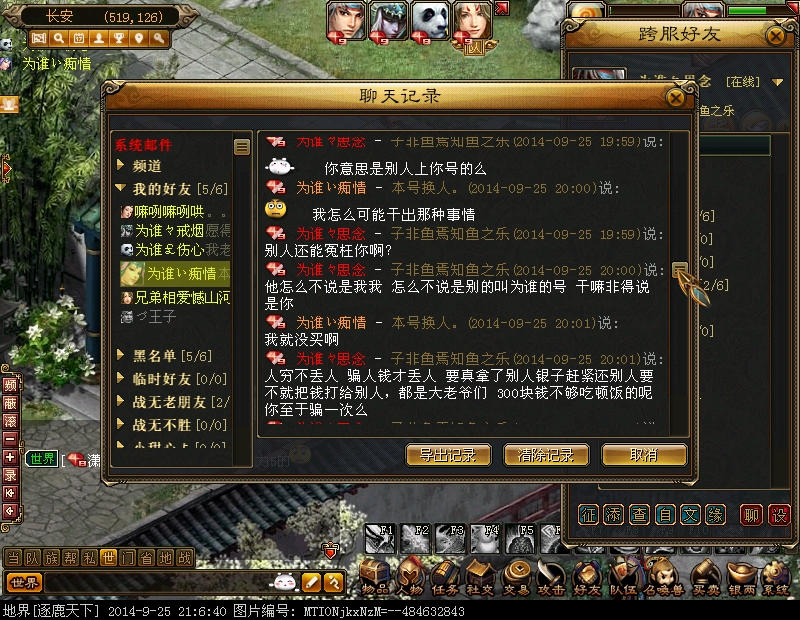The height and width of the screenshot is (620, 800).
Task: Toggle the 帮 guild channel filter
Action: pyautogui.click(x=70, y=558)
